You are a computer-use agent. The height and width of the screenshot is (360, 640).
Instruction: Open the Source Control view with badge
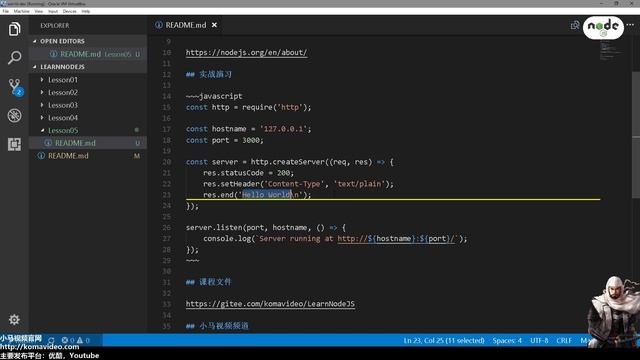[x=15, y=87]
